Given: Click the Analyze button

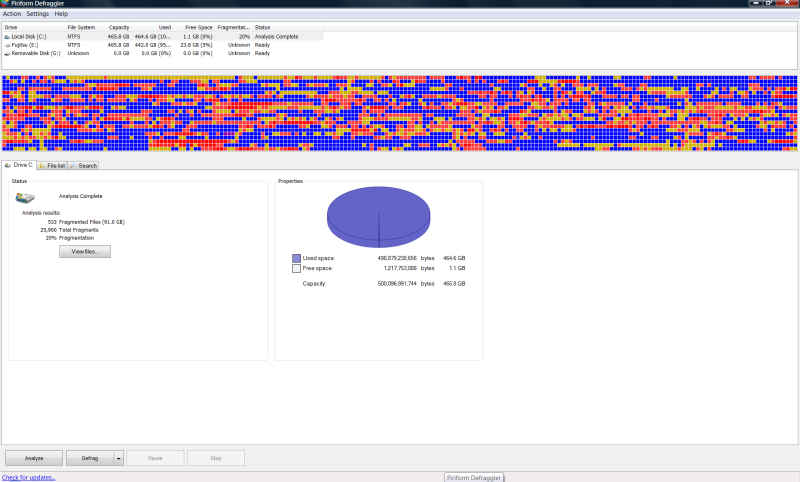Looking at the screenshot, I should [34, 458].
